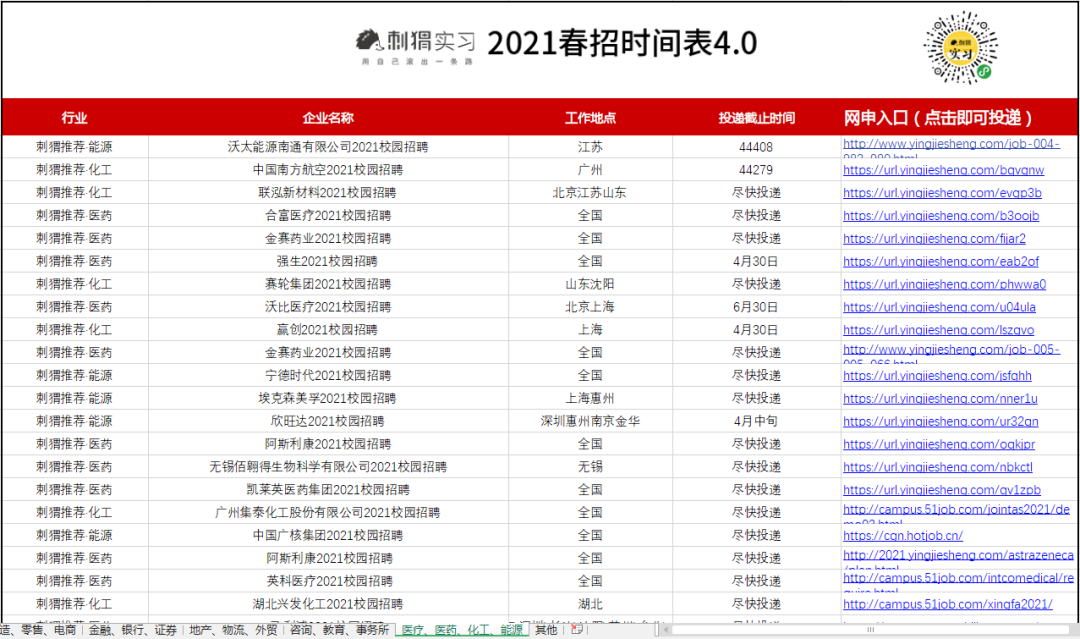The width and height of the screenshot is (1080, 639).
Task: Open the nner1u link for 埃克森美孚
Action: pos(940,399)
